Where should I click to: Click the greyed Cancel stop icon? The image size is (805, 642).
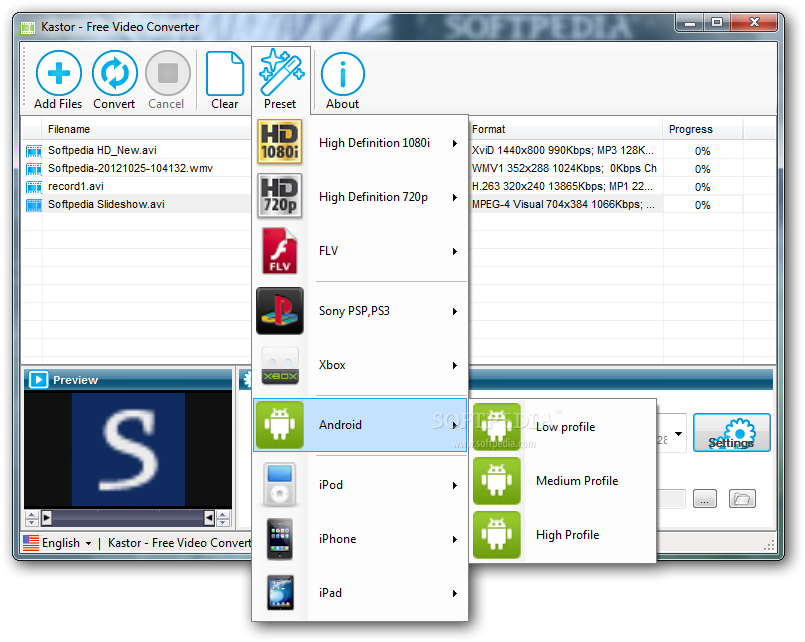168,73
